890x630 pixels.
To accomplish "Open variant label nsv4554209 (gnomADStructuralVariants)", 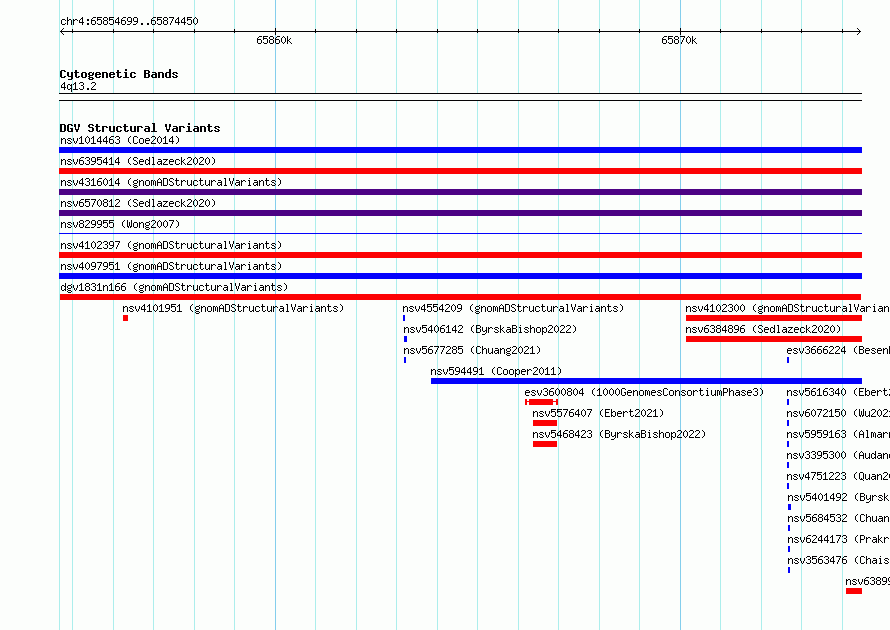I will point(513,308).
